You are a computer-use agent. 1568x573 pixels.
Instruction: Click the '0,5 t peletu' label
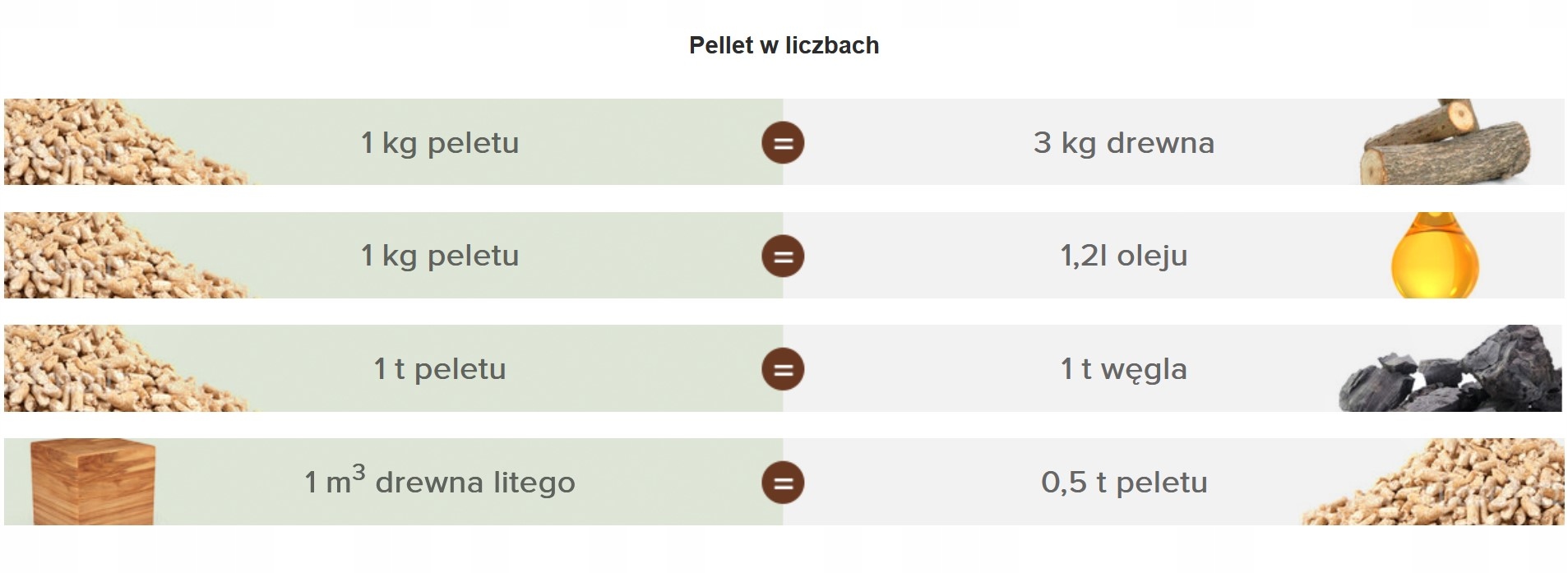pyautogui.click(x=1124, y=483)
